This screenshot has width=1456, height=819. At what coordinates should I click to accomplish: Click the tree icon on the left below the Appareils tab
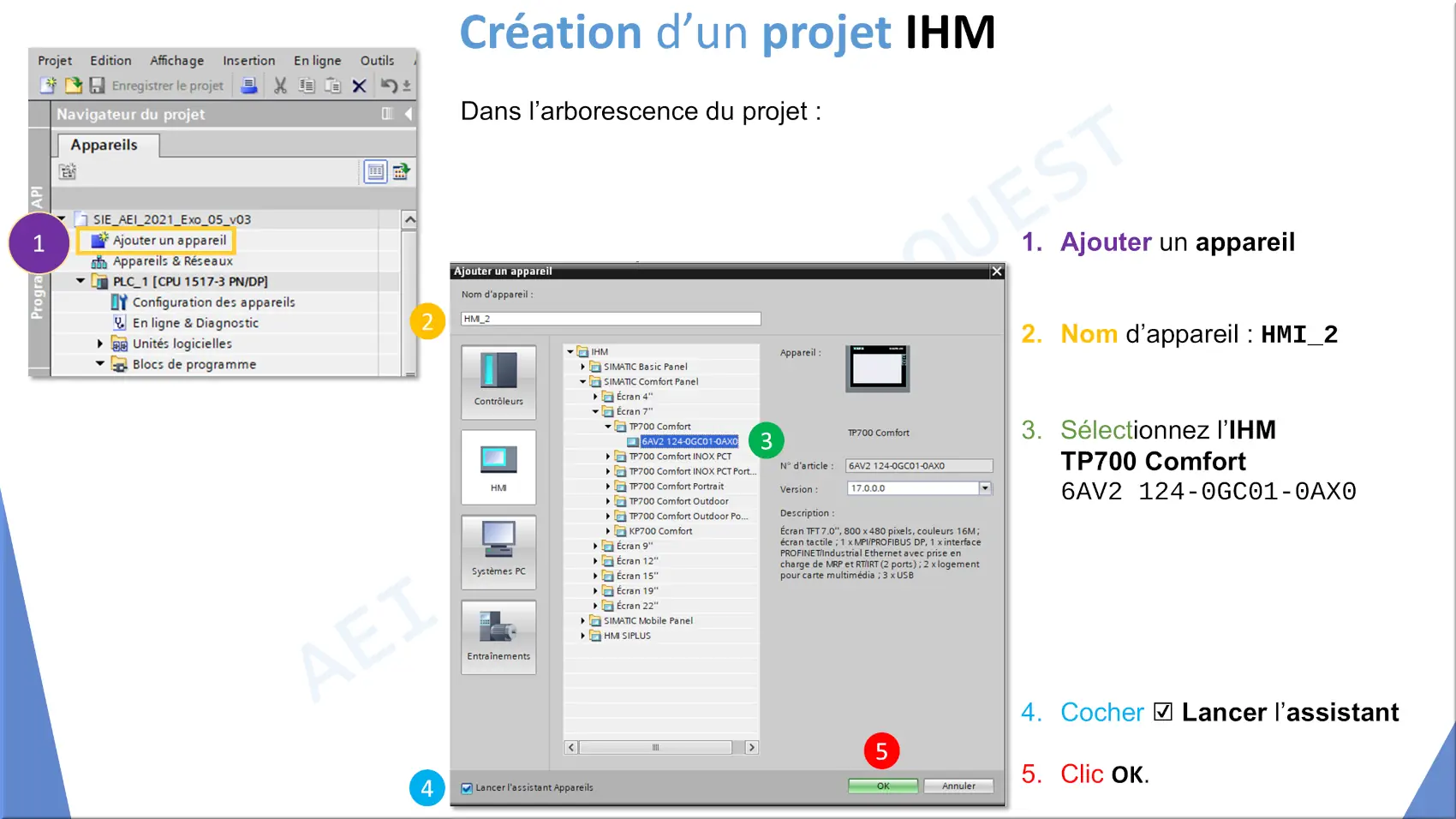tap(68, 172)
